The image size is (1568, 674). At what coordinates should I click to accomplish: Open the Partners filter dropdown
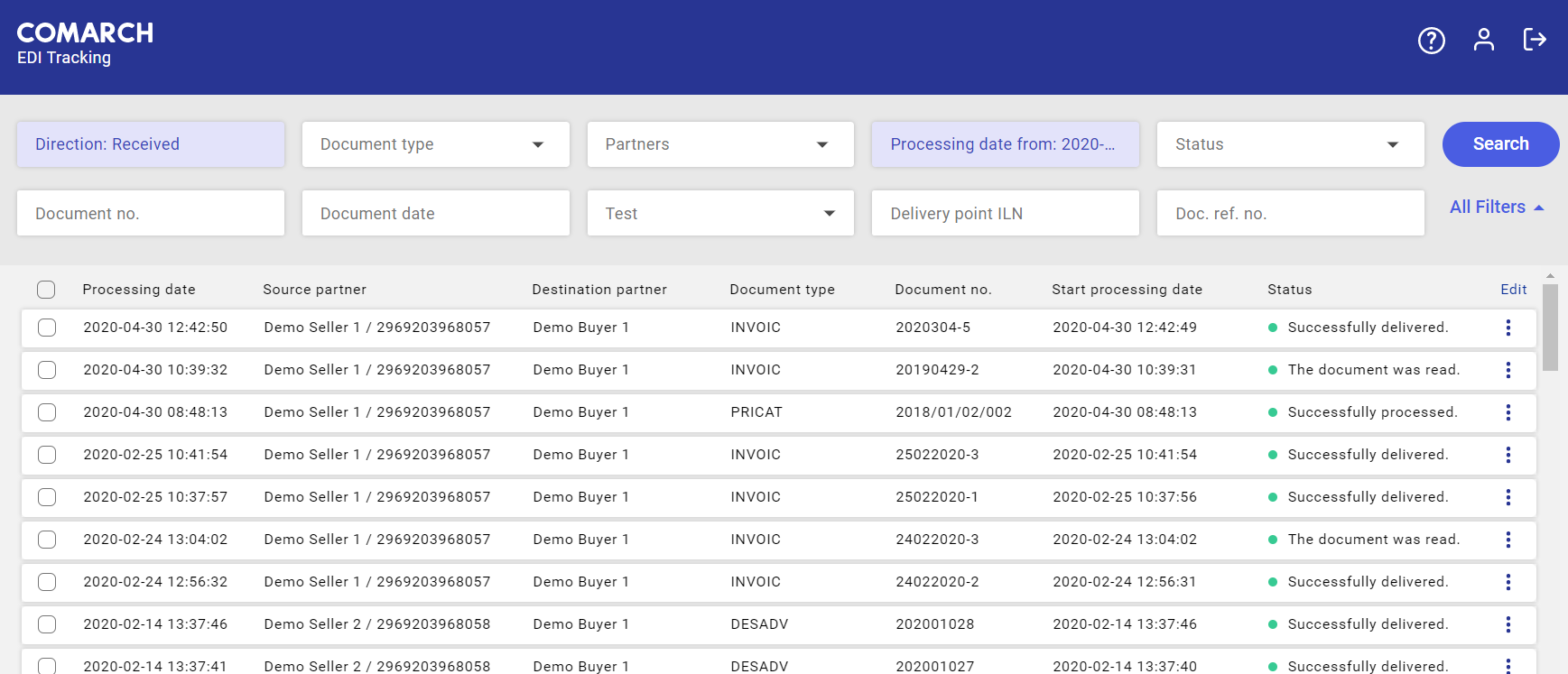(x=720, y=144)
